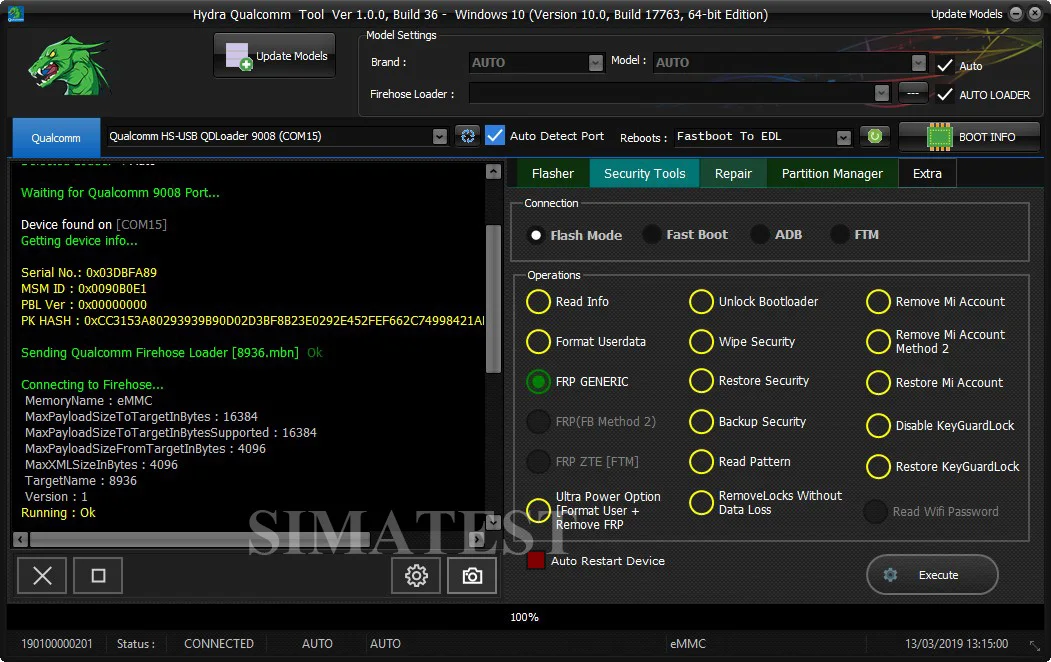This screenshot has height=662, width=1051.
Task: Click the green reboot icon next to Reboots
Action: (874, 137)
